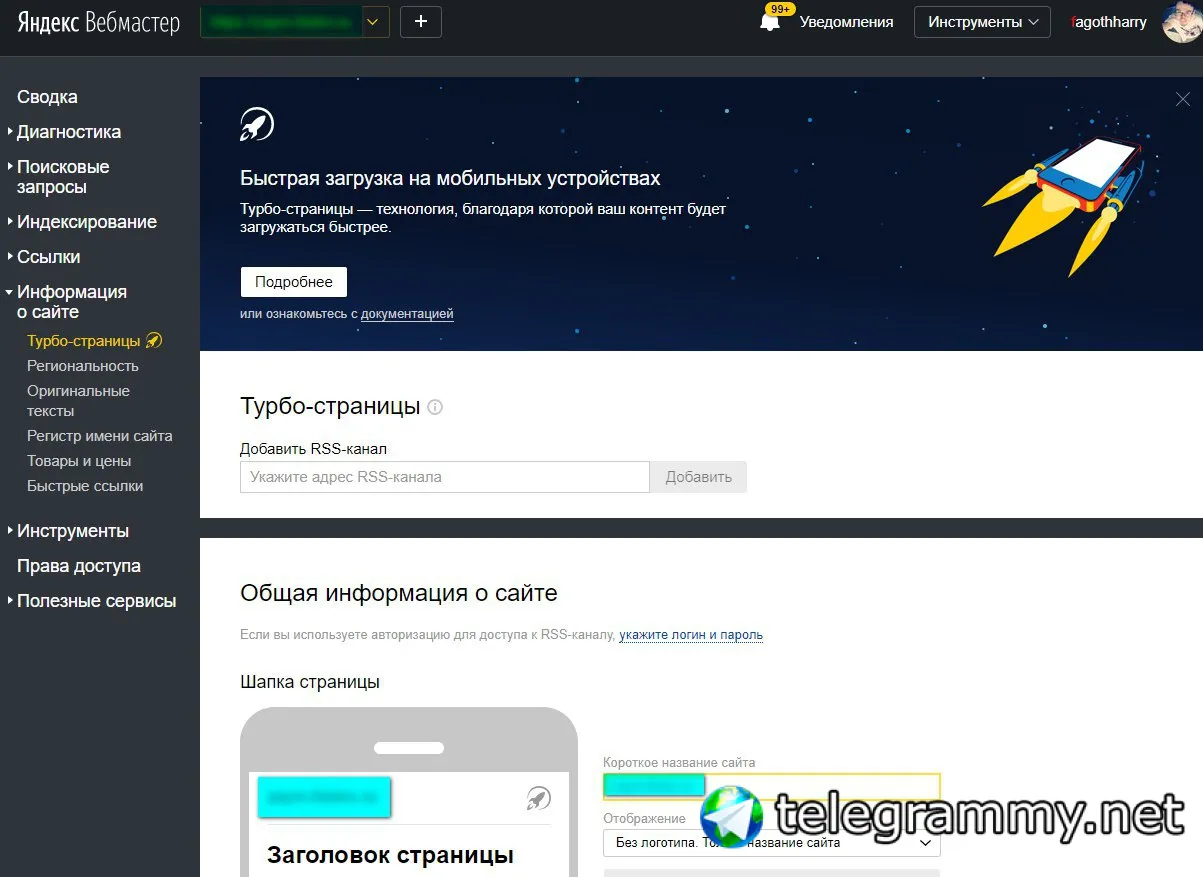Open the user avatar picture
This screenshot has width=1203, height=877.
point(1182,21)
